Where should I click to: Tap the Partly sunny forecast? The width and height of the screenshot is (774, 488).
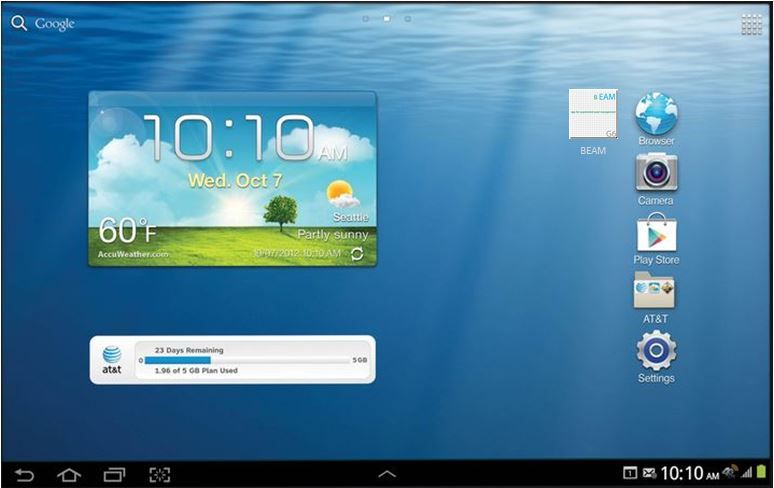pyautogui.click(x=333, y=234)
